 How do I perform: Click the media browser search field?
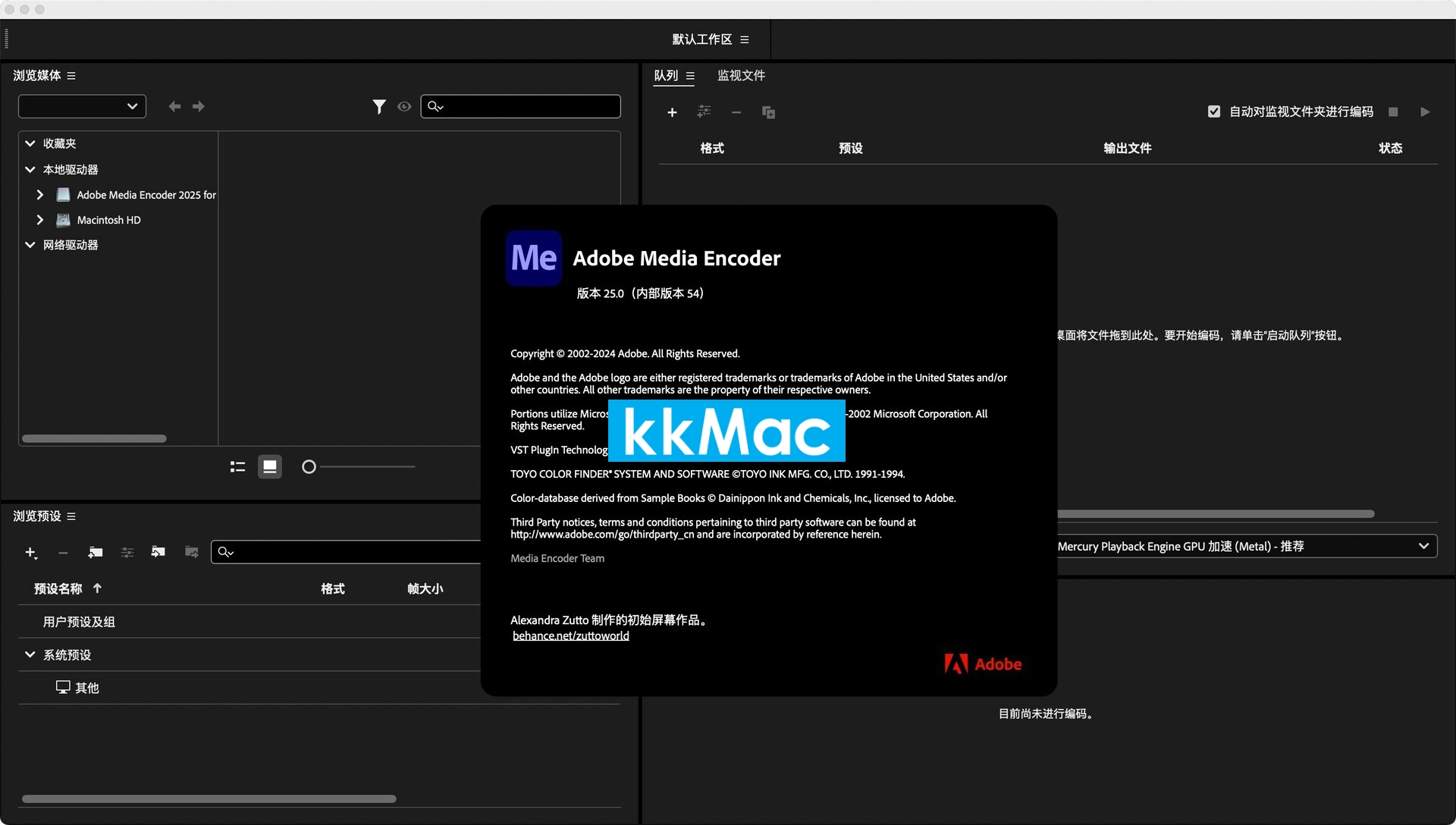pyautogui.click(x=521, y=106)
